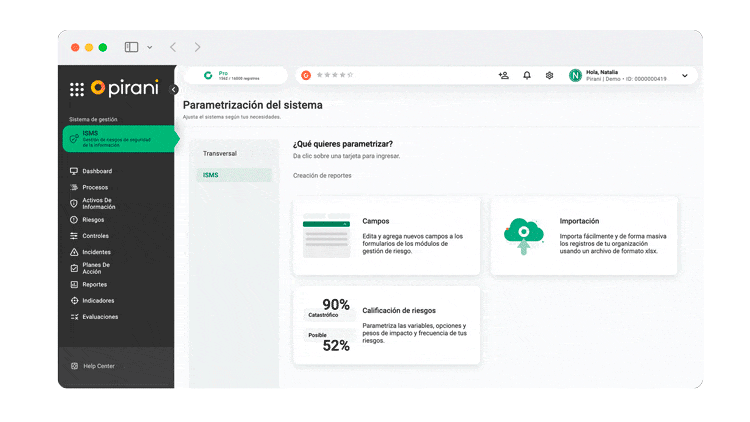The image size is (750, 422).
Task: Open the settings gear icon
Action: point(549,76)
